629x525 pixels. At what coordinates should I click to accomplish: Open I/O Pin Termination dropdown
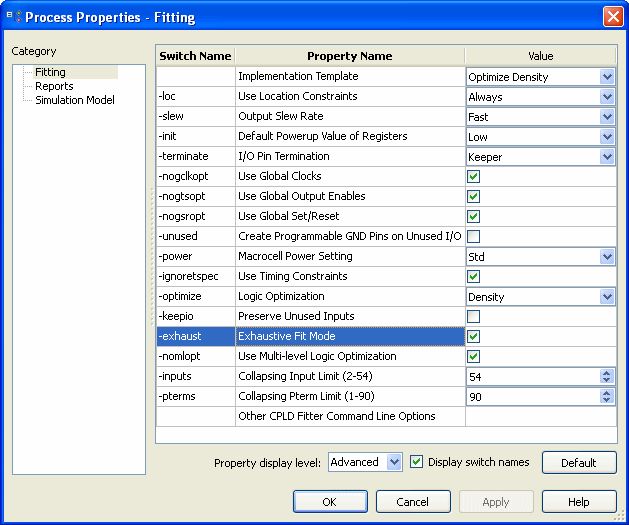[606, 157]
